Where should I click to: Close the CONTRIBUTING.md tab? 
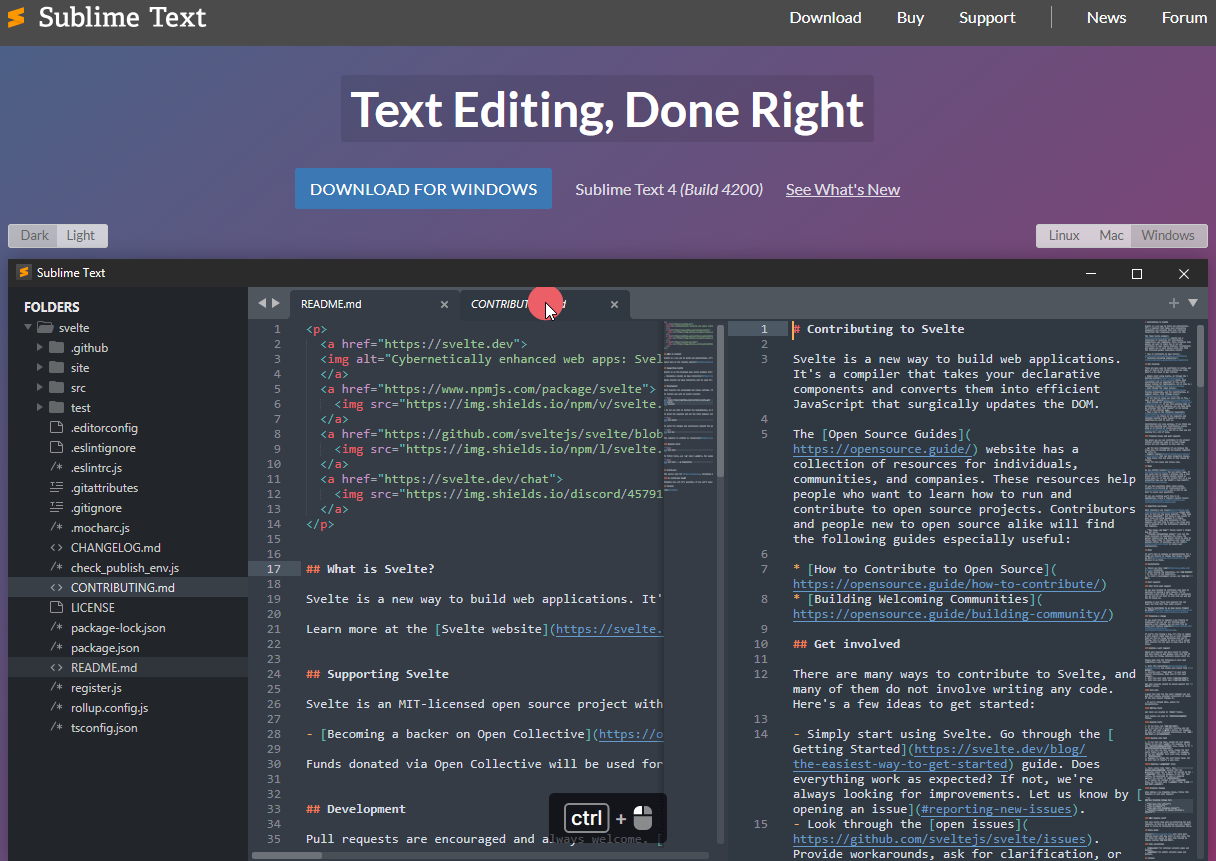click(615, 304)
